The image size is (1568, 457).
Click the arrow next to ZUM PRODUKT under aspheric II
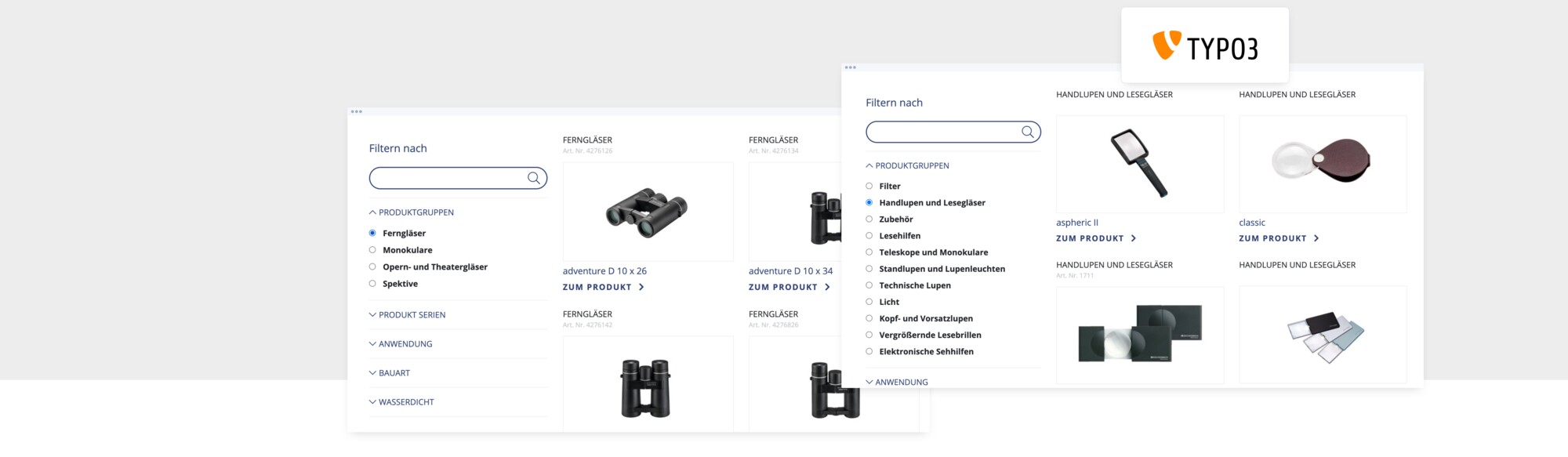click(1134, 238)
